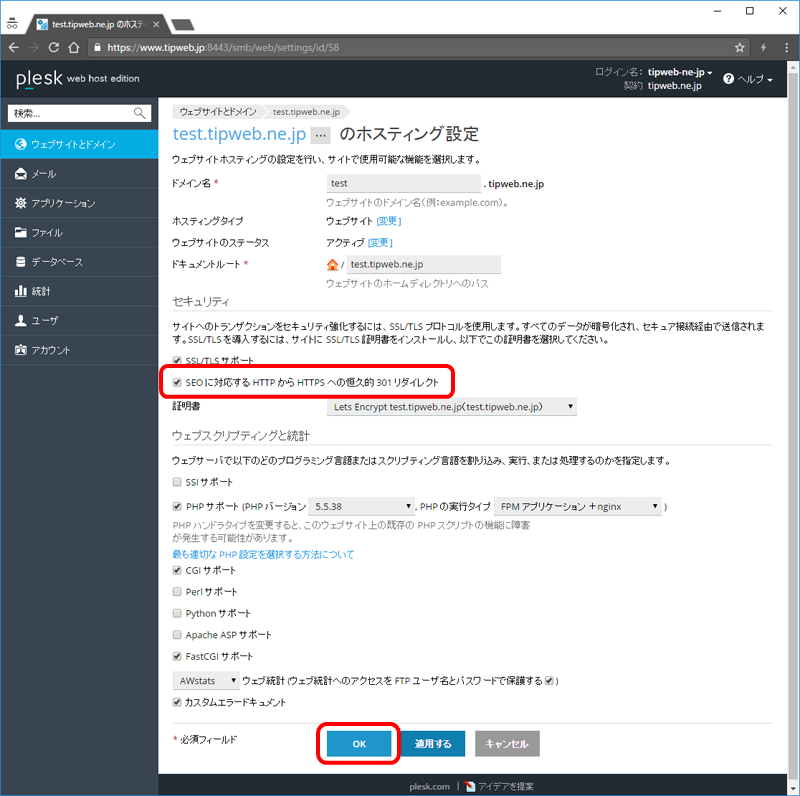Viewport: 800px width, 796px height.
Task: Click ウェブサイトとドメイン breadcrumb
Action: click(218, 112)
